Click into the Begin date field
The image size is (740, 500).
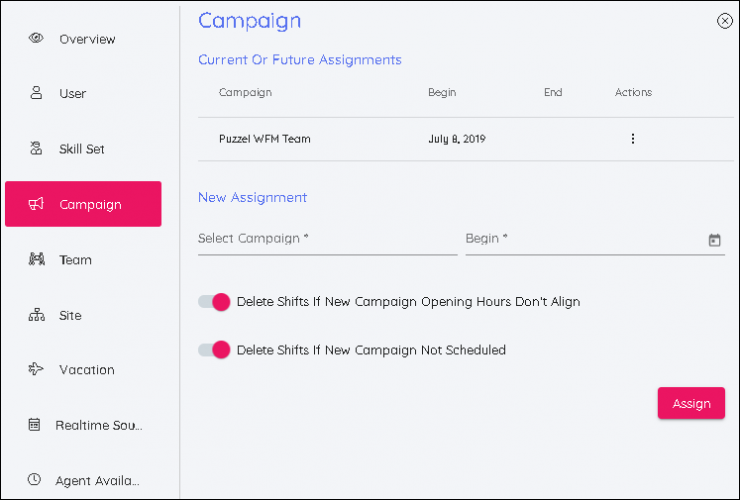580,239
